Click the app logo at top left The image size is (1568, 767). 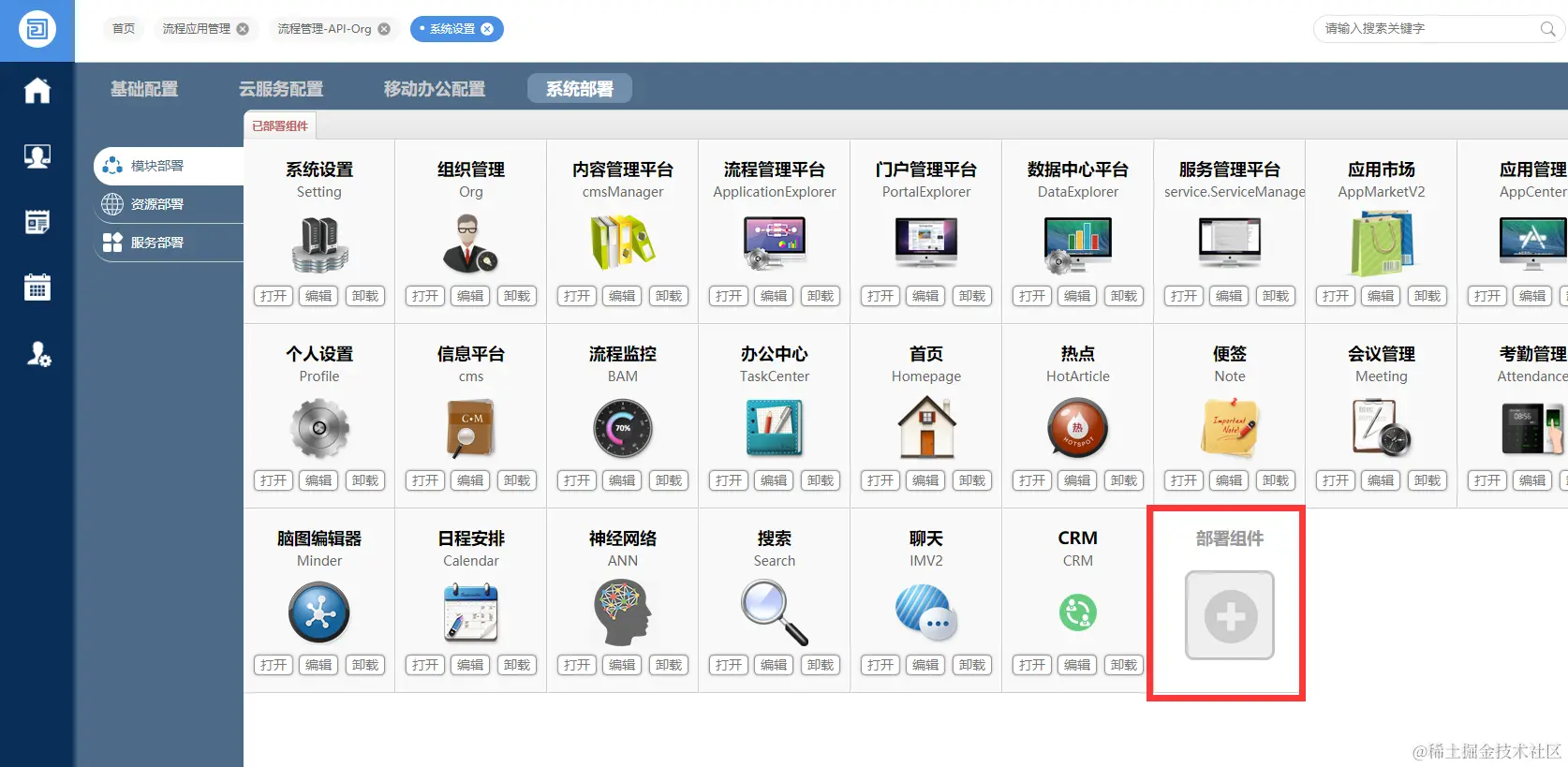click(x=37, y=29)
